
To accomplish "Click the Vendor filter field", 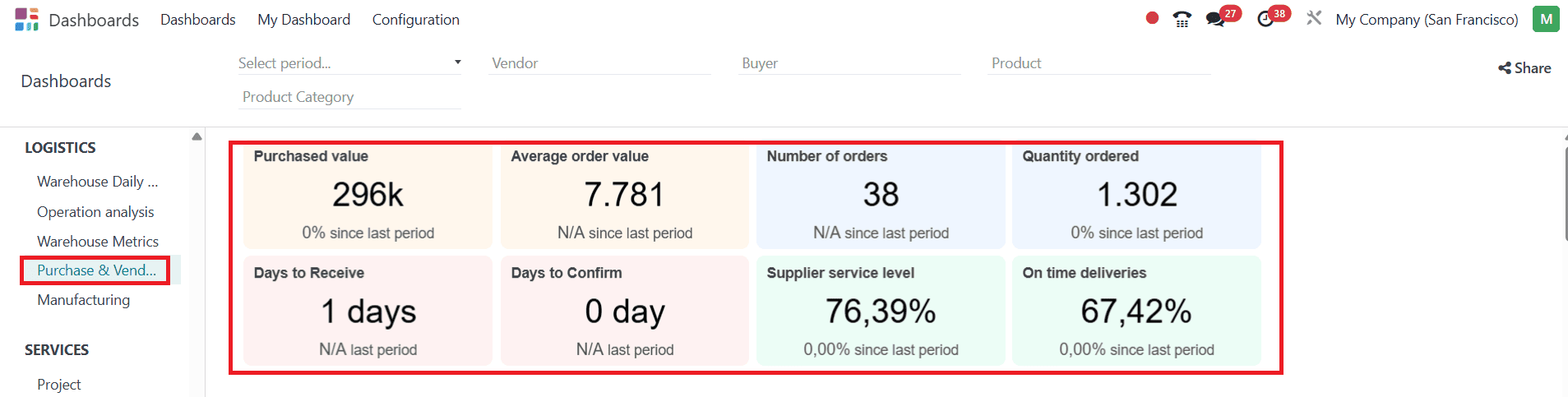I will tap(599, 62).
